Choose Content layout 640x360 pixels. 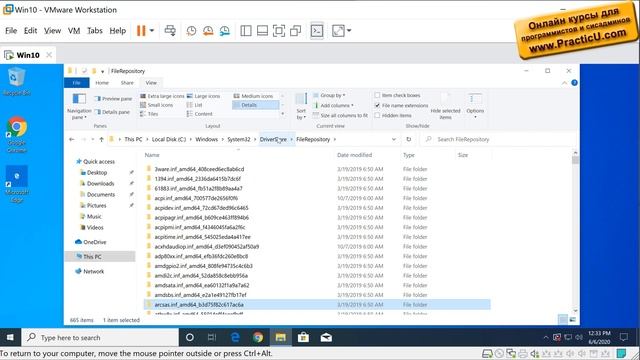[x=200, y=114]
